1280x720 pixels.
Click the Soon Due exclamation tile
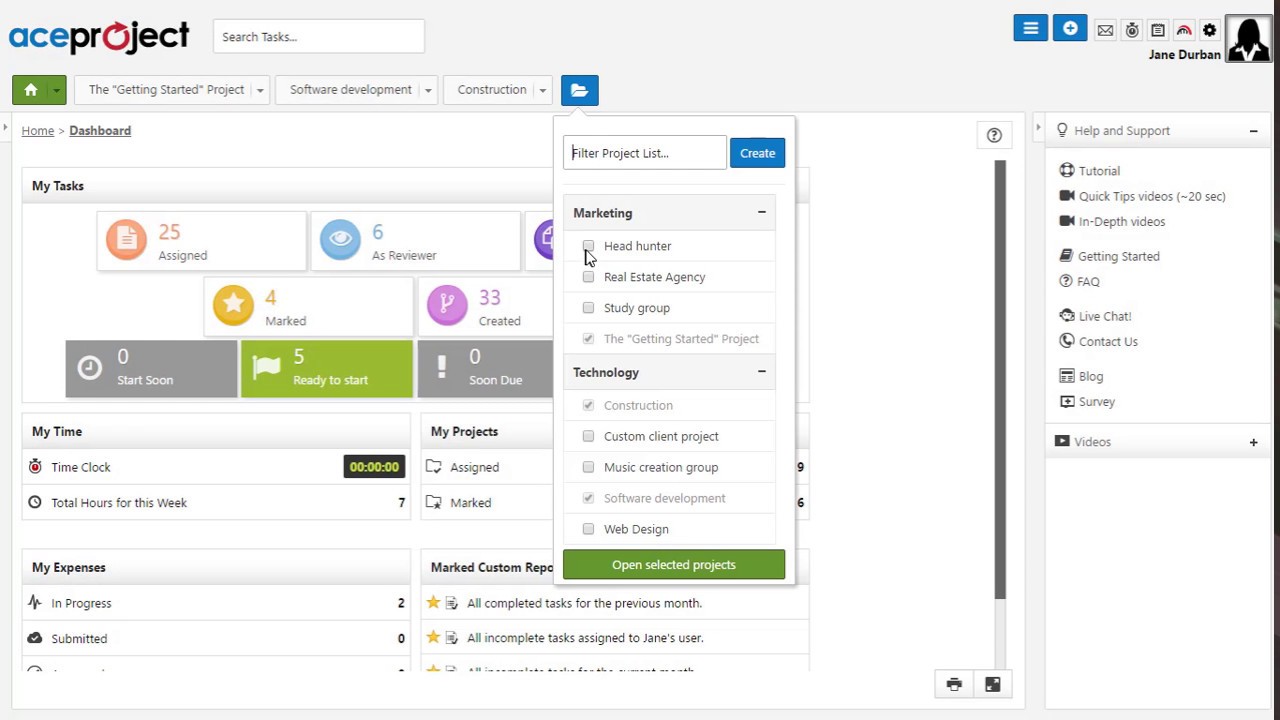[x=485, y=369]
